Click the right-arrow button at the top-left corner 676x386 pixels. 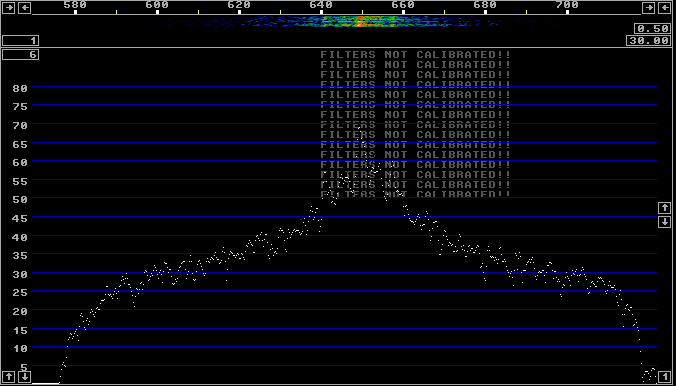pyautogui.click(x=8, y=7)
